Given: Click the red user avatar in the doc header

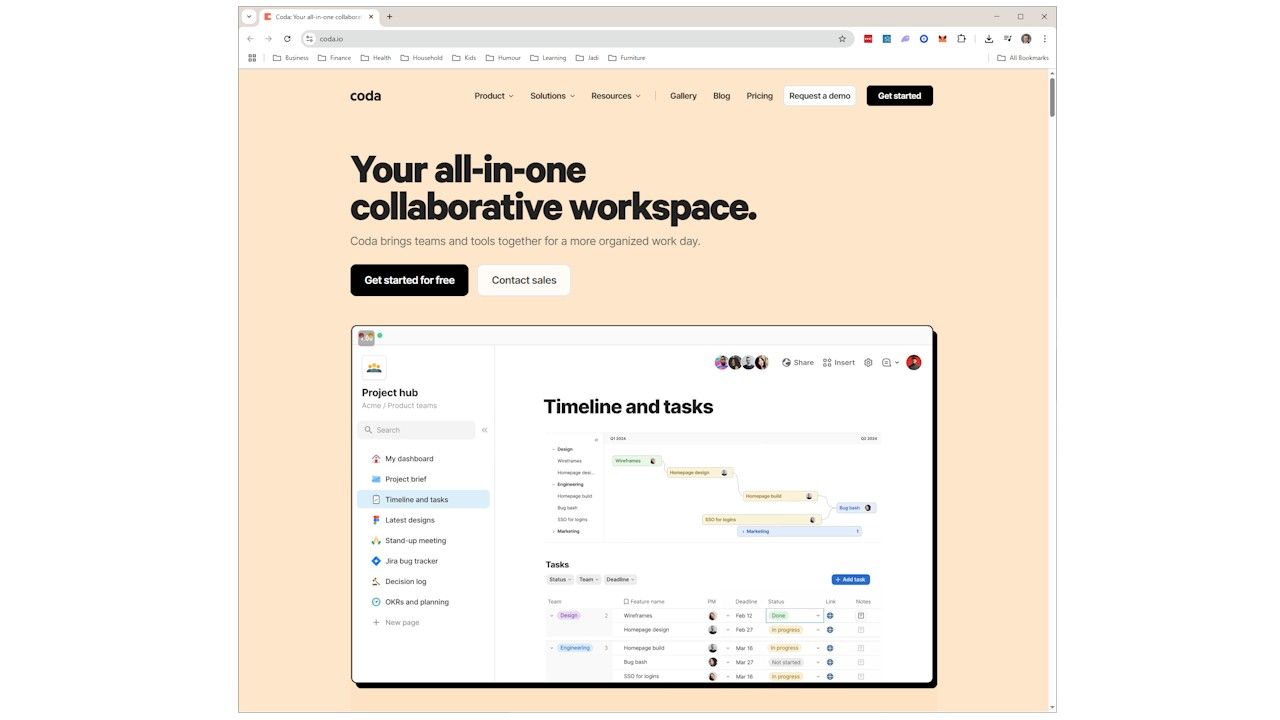Looking at the screenshot, I should (913, 362).
